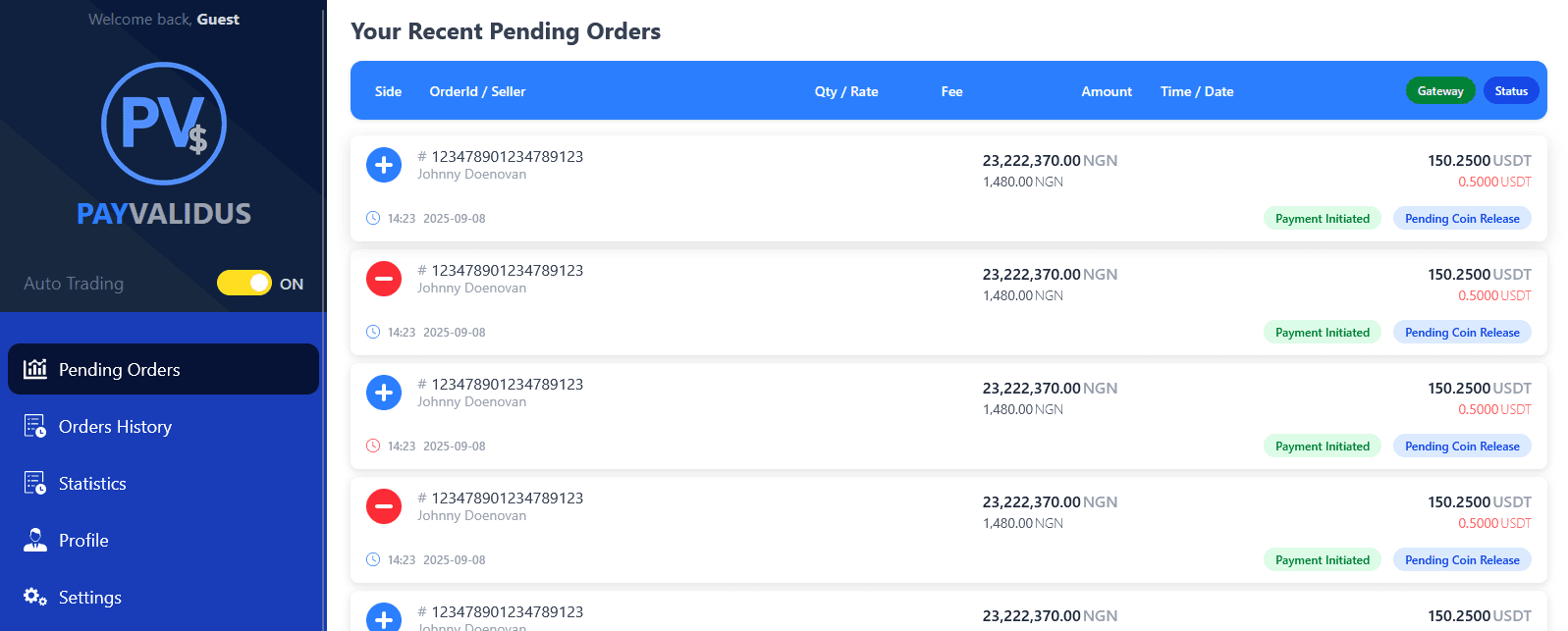Click the red clock icon on third order

pos(373,446)
